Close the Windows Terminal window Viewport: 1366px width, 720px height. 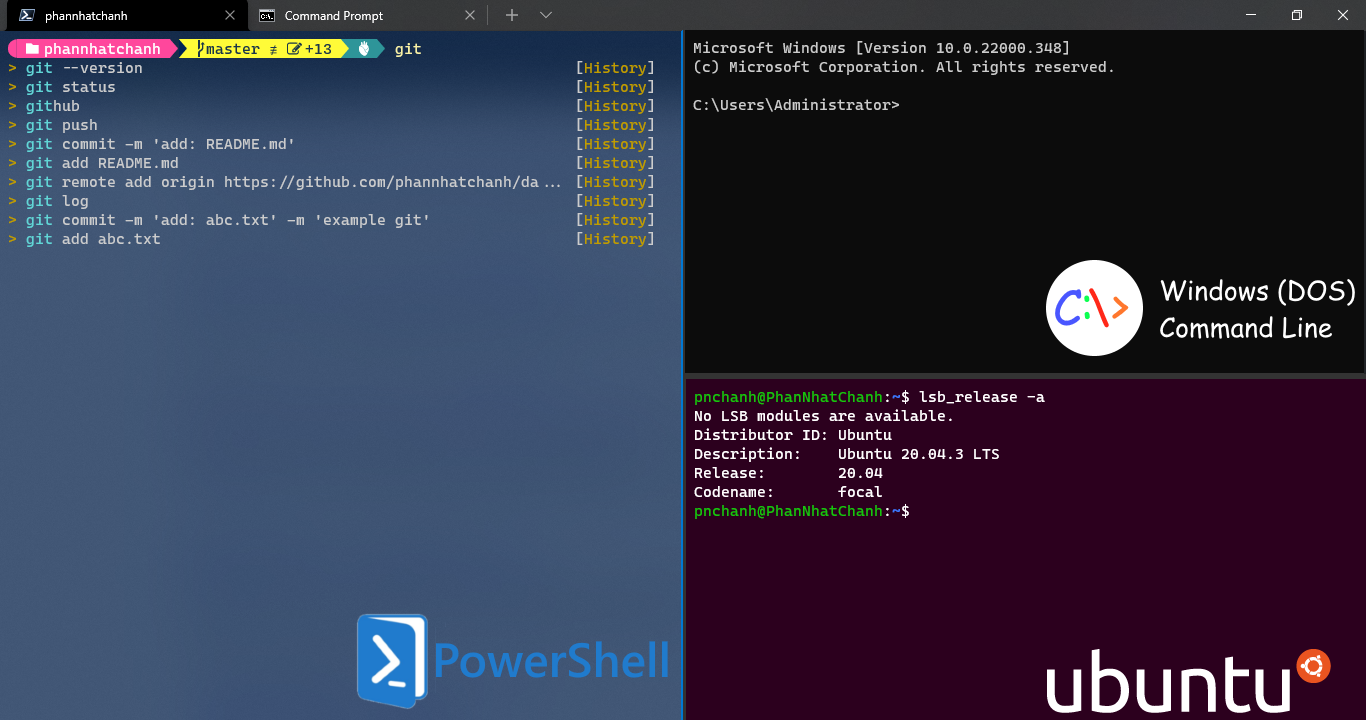(1343, 15)
